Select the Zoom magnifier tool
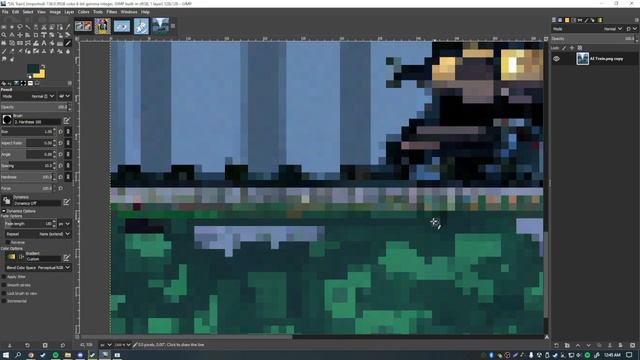This screenshot has height=360, width=640. click(4, 35)
